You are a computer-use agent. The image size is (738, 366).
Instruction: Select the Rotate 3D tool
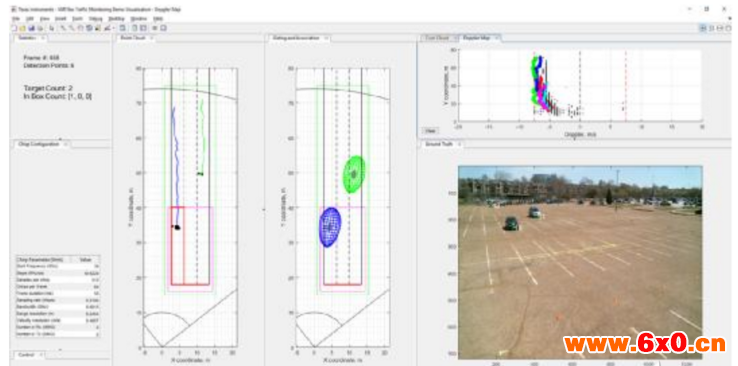click(x=89, y=28)
